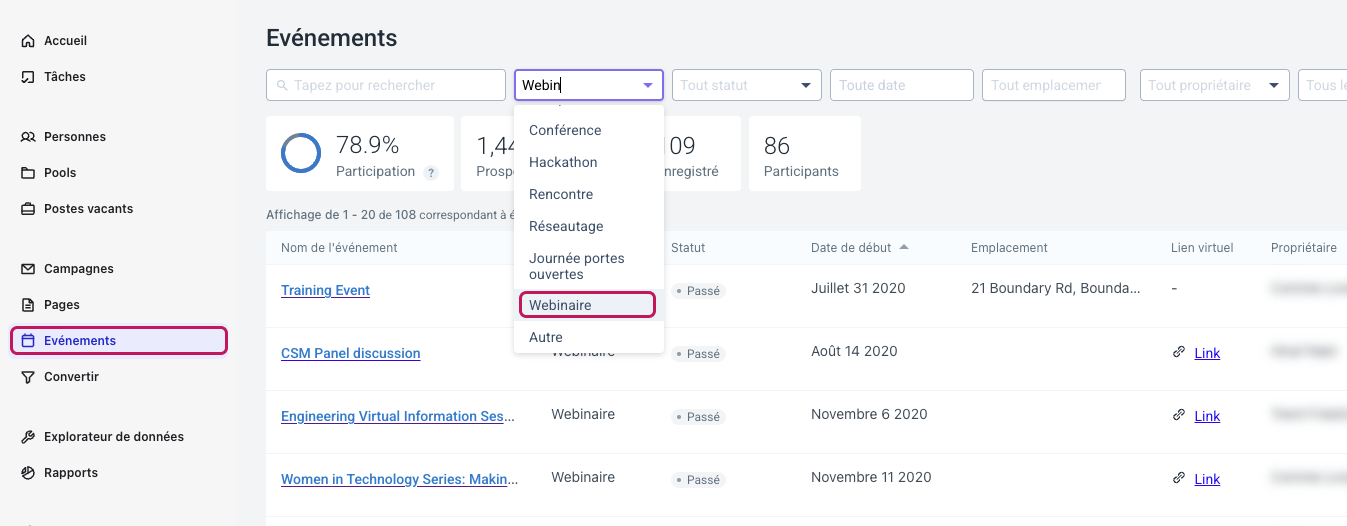
Task: Click the briefcase icon beside Postes vacants
Action: (x=28, y=209)
